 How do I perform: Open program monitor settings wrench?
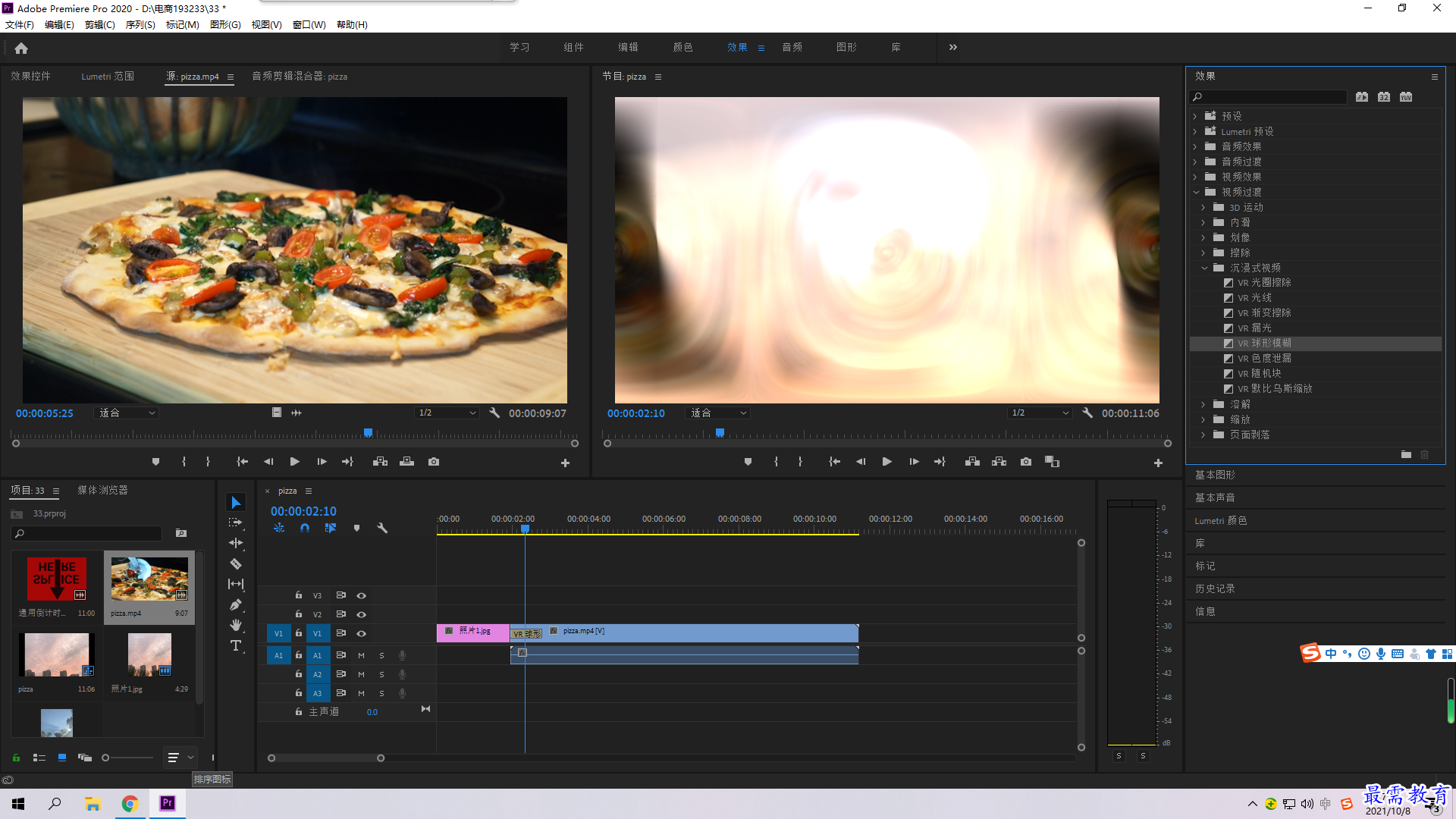click(1087, 413)
